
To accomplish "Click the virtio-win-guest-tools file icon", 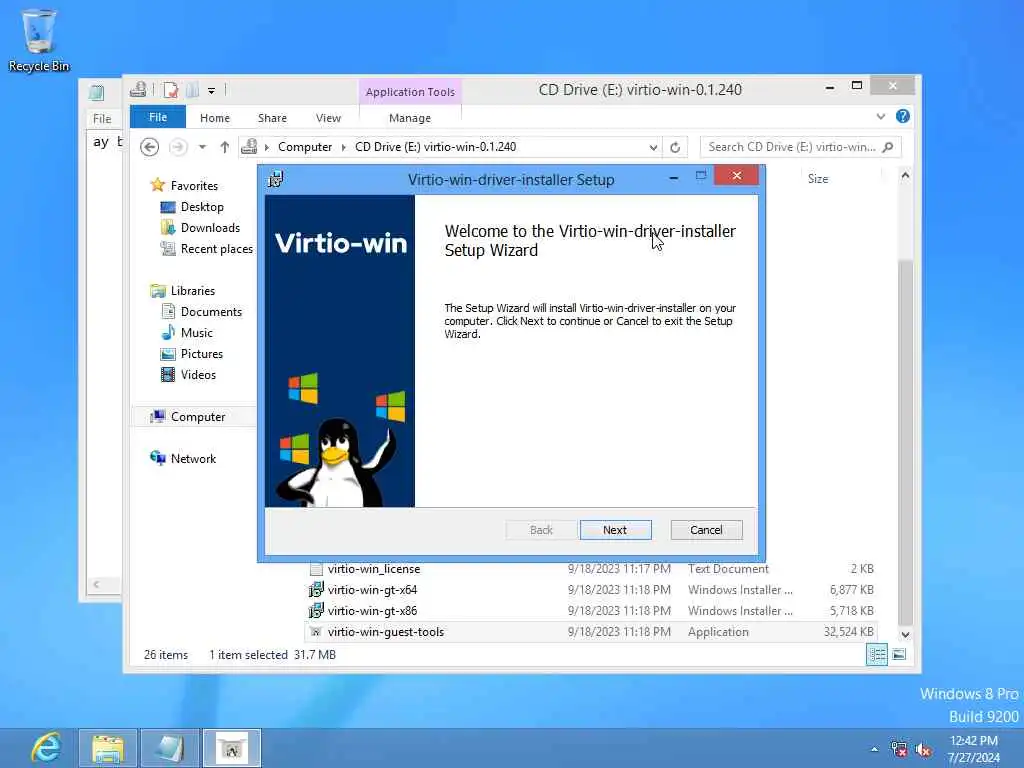I will click(316, 632).
